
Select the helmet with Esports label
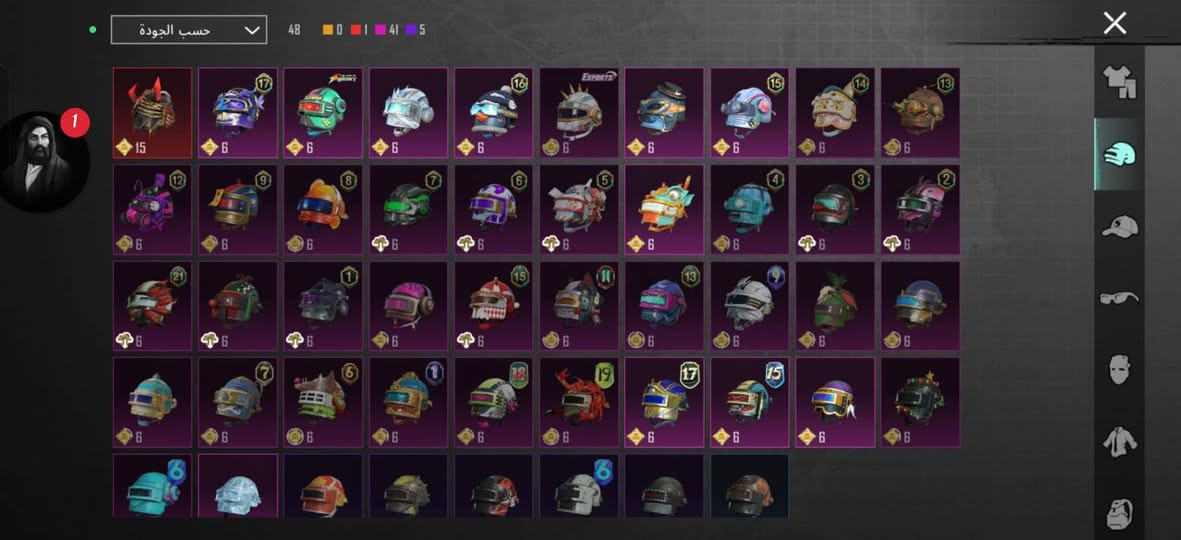579,113
